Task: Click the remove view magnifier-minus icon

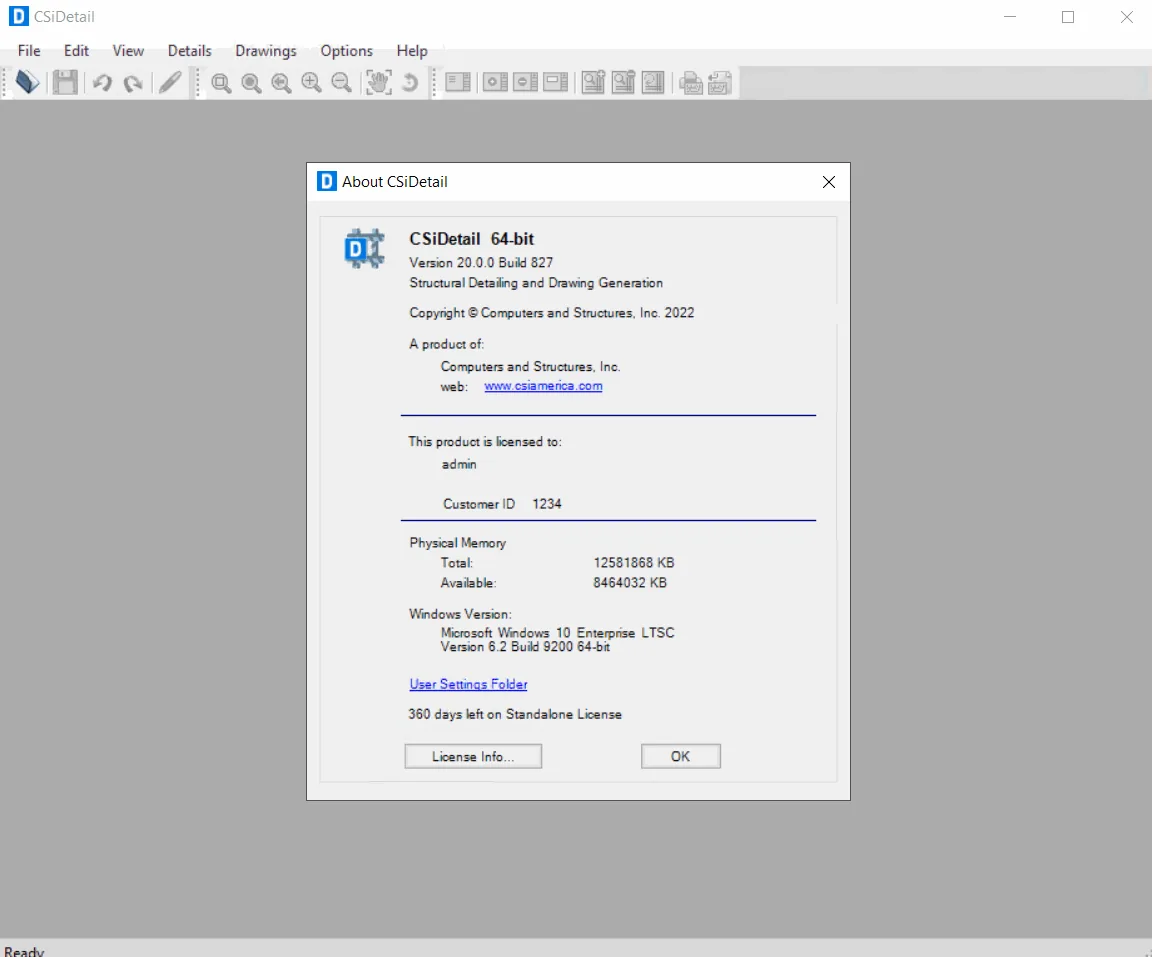Action: [623, 82]
